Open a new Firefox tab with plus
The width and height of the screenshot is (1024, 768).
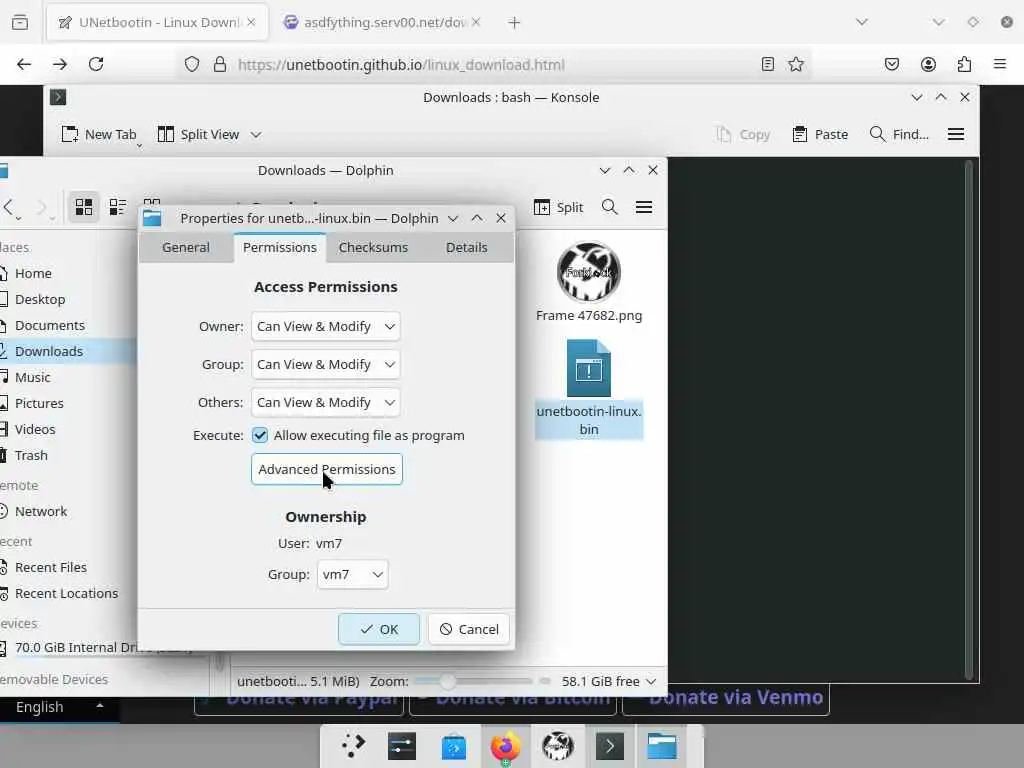pyautogui.click(x=514, y=23)
